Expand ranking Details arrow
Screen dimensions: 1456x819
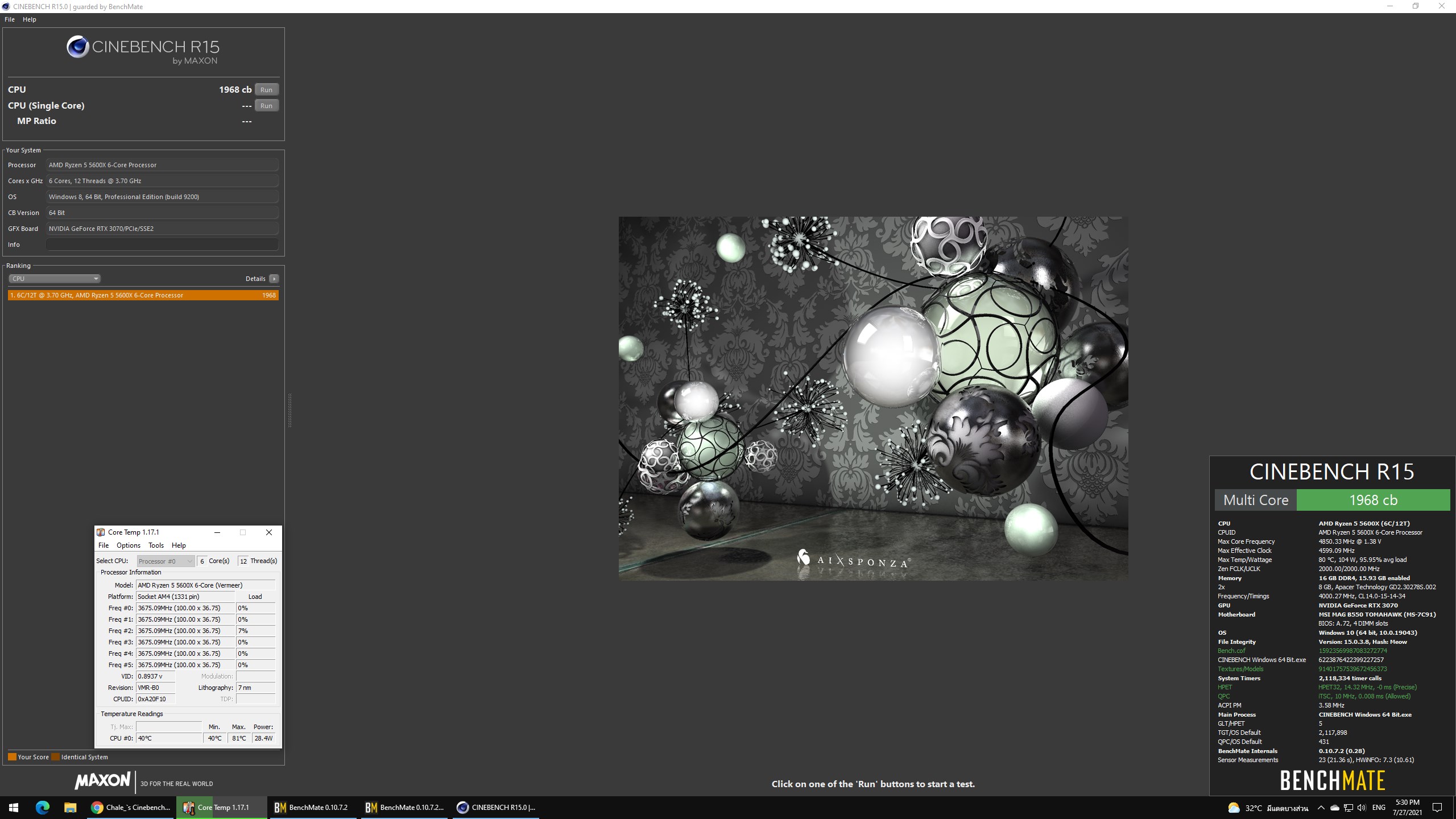tap(274, 279)
